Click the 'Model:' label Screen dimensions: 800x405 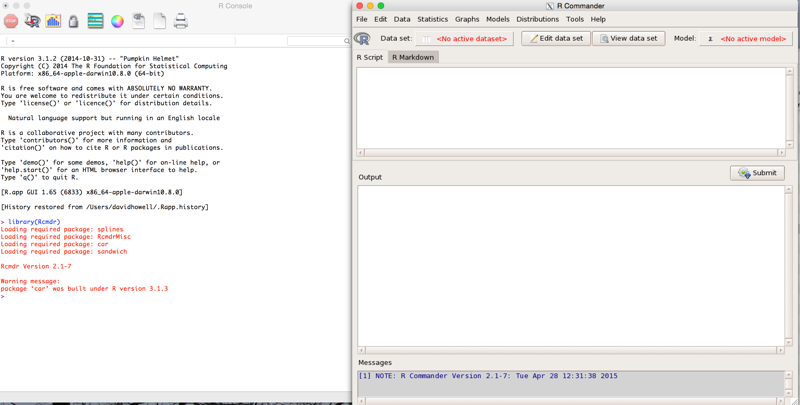pos(685,38)
